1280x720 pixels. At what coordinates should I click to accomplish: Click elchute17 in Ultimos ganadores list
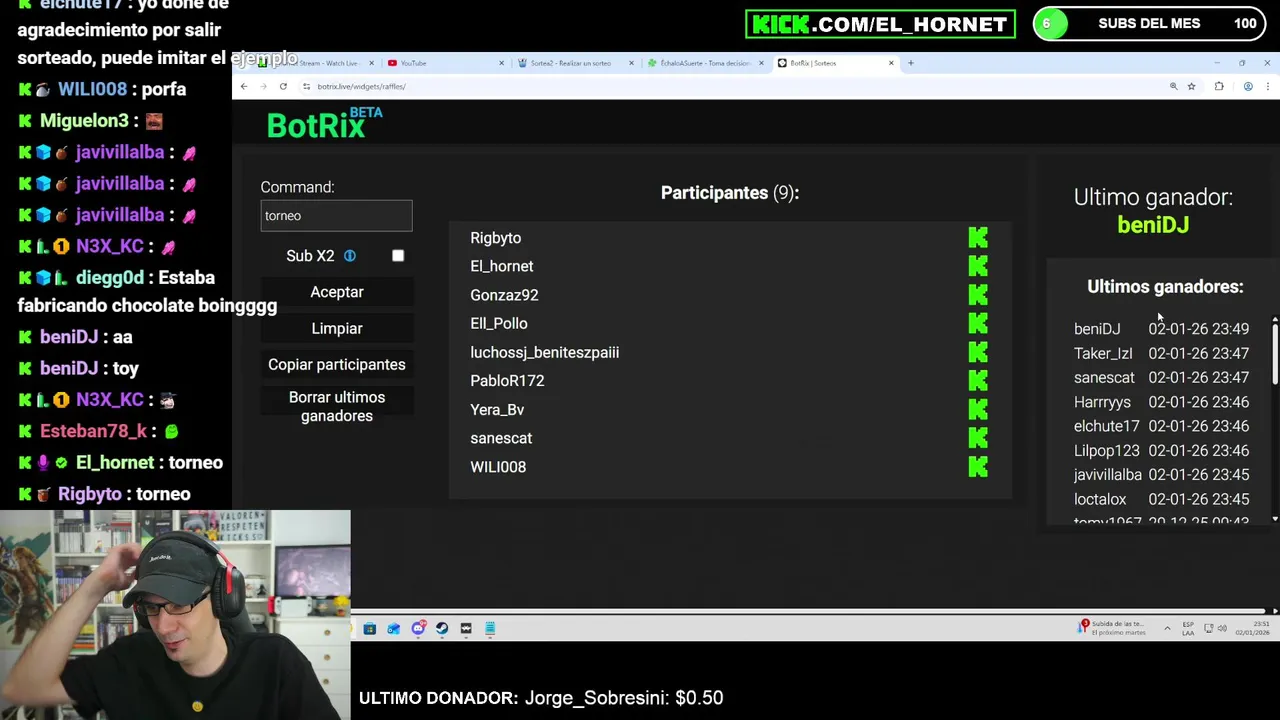point(1106,426)
